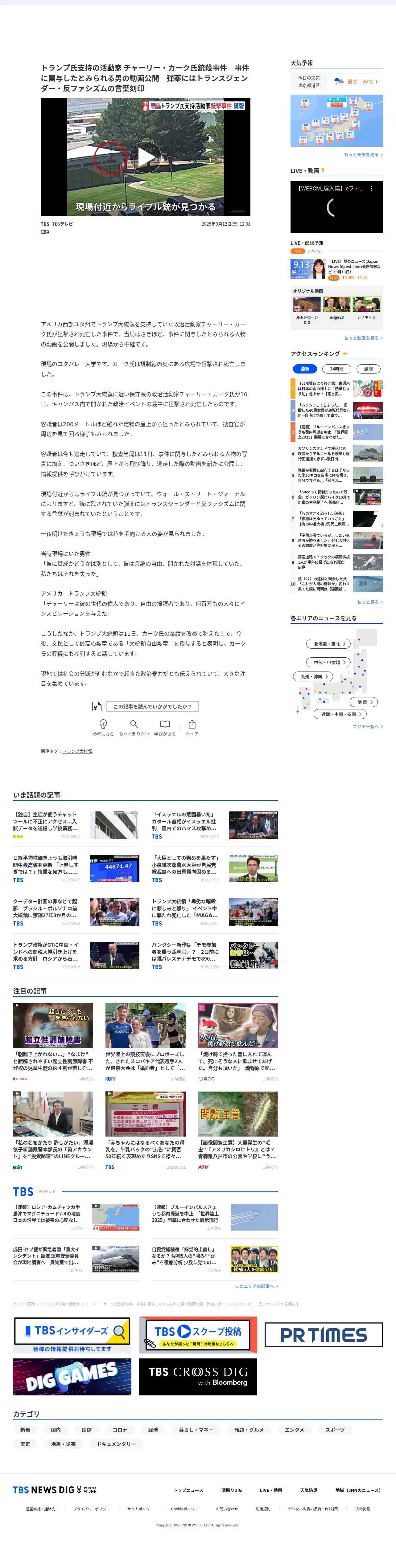The image size is (396, 1568).
Task: Click the 学びがある open book icon
Action: [164, 724]
